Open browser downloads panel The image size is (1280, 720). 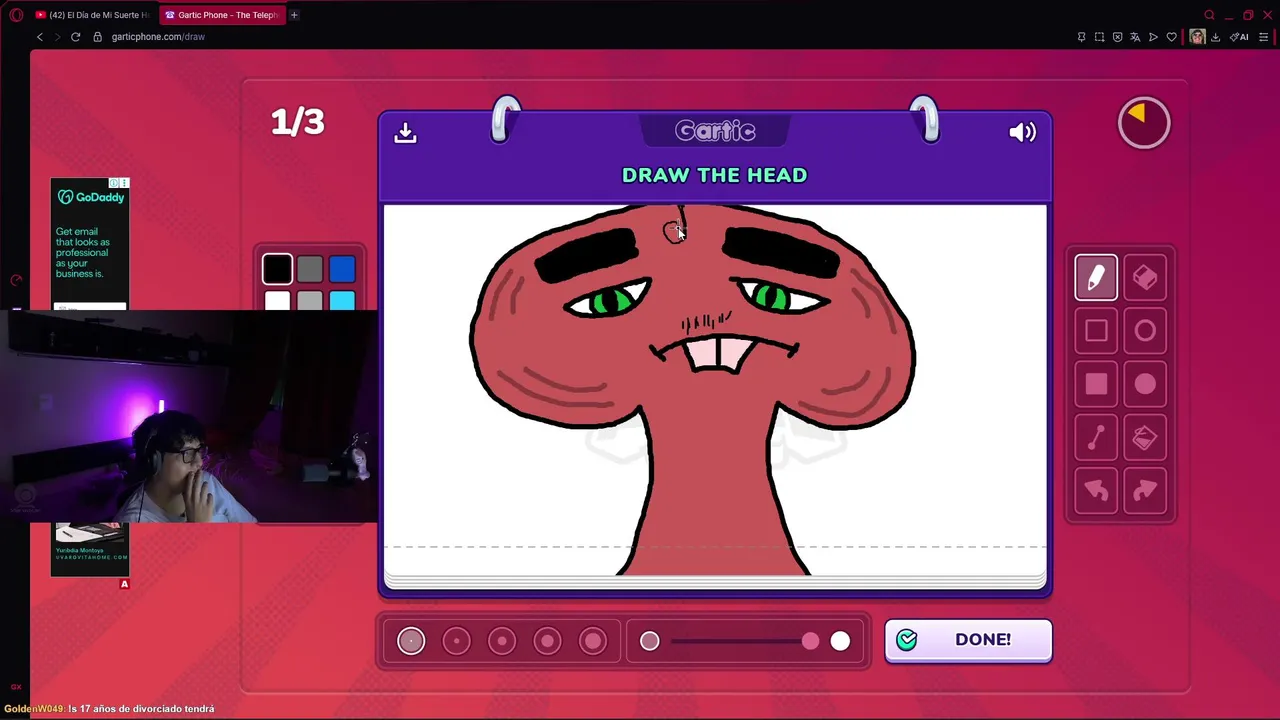1215,37
